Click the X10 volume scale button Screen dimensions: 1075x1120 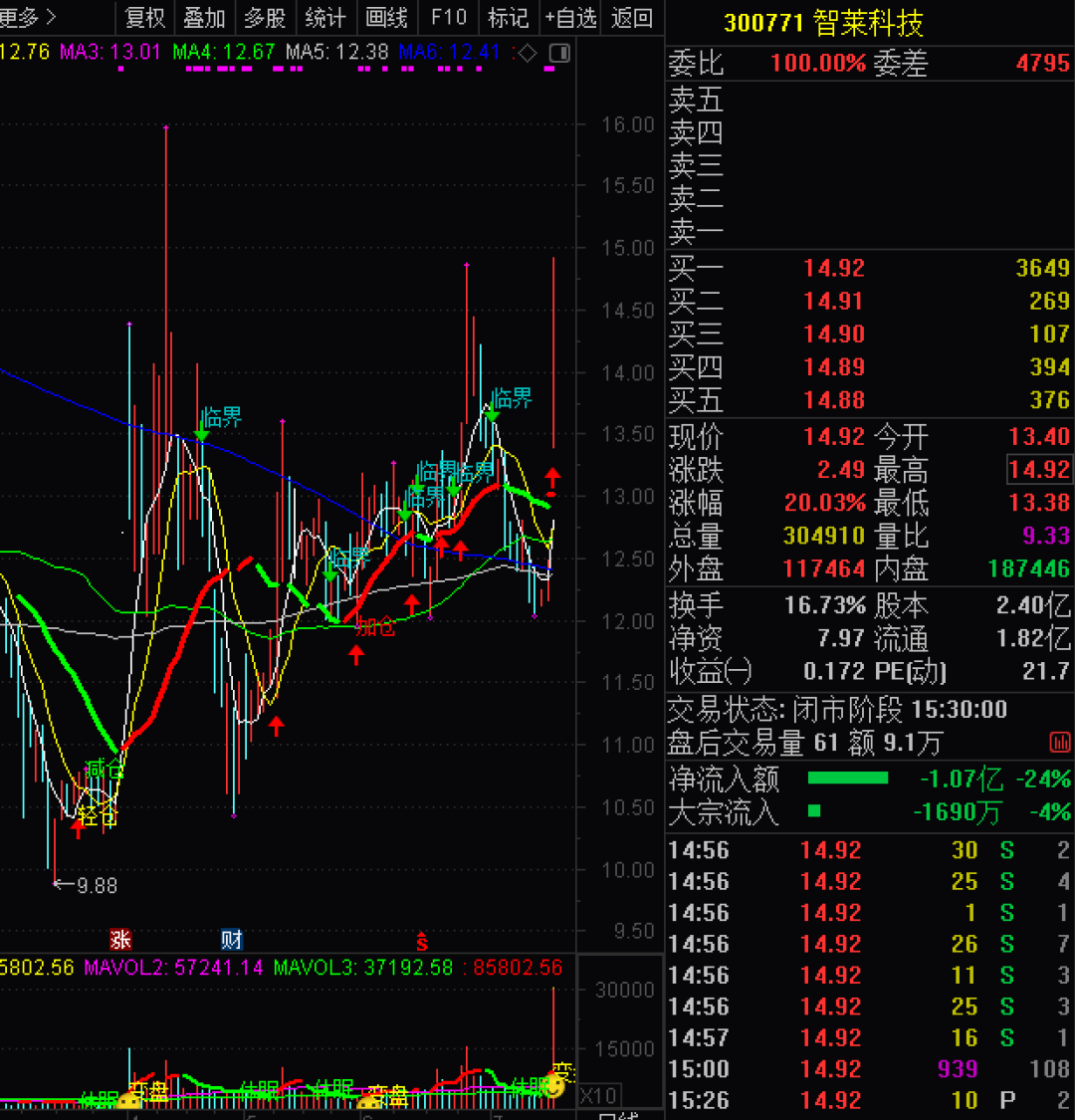598,1096
